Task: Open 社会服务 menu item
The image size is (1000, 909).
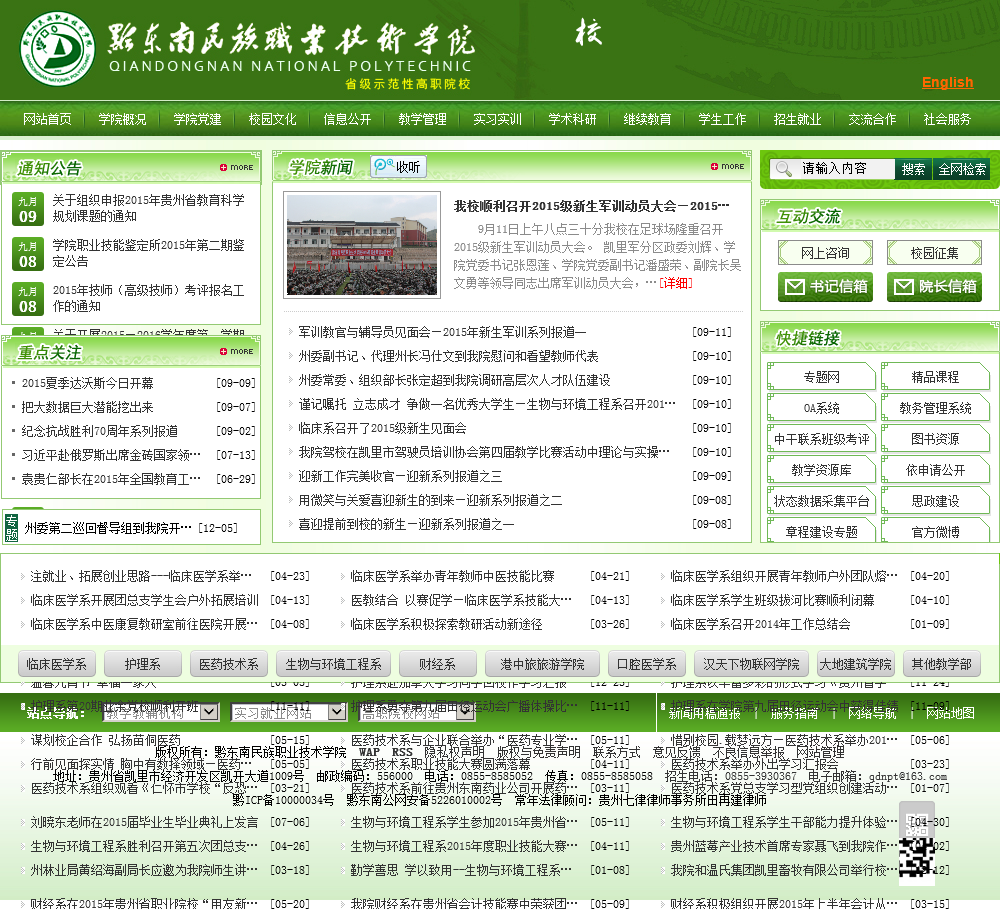Action: 947,119
